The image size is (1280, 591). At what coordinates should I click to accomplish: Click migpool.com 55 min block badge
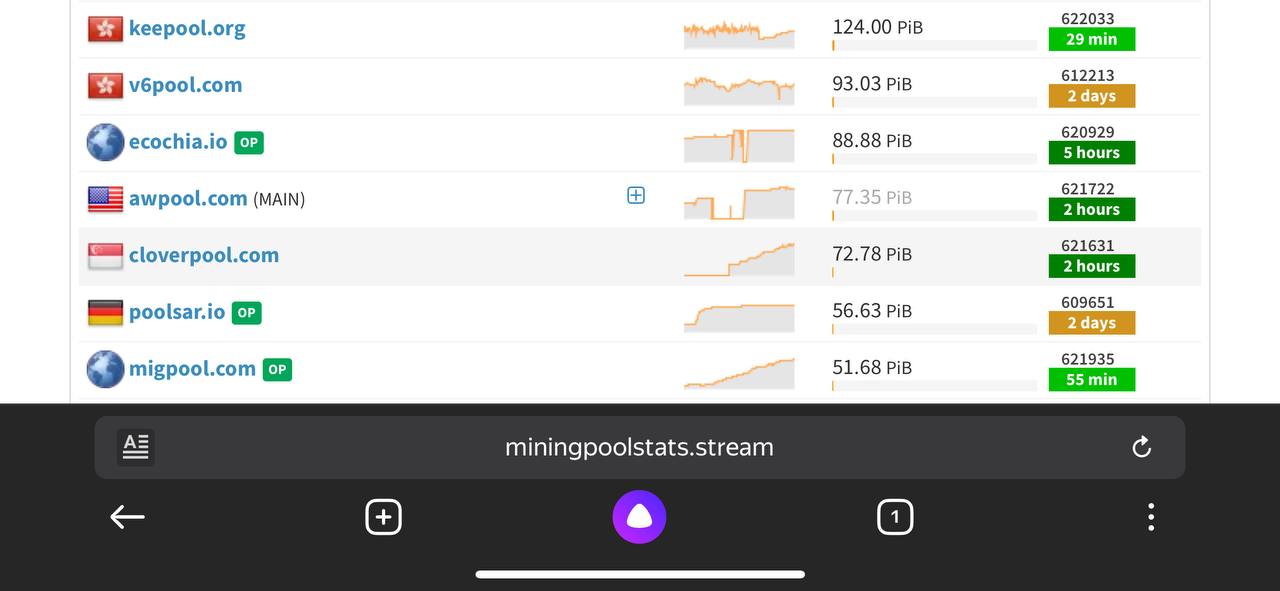point(1091,380)
